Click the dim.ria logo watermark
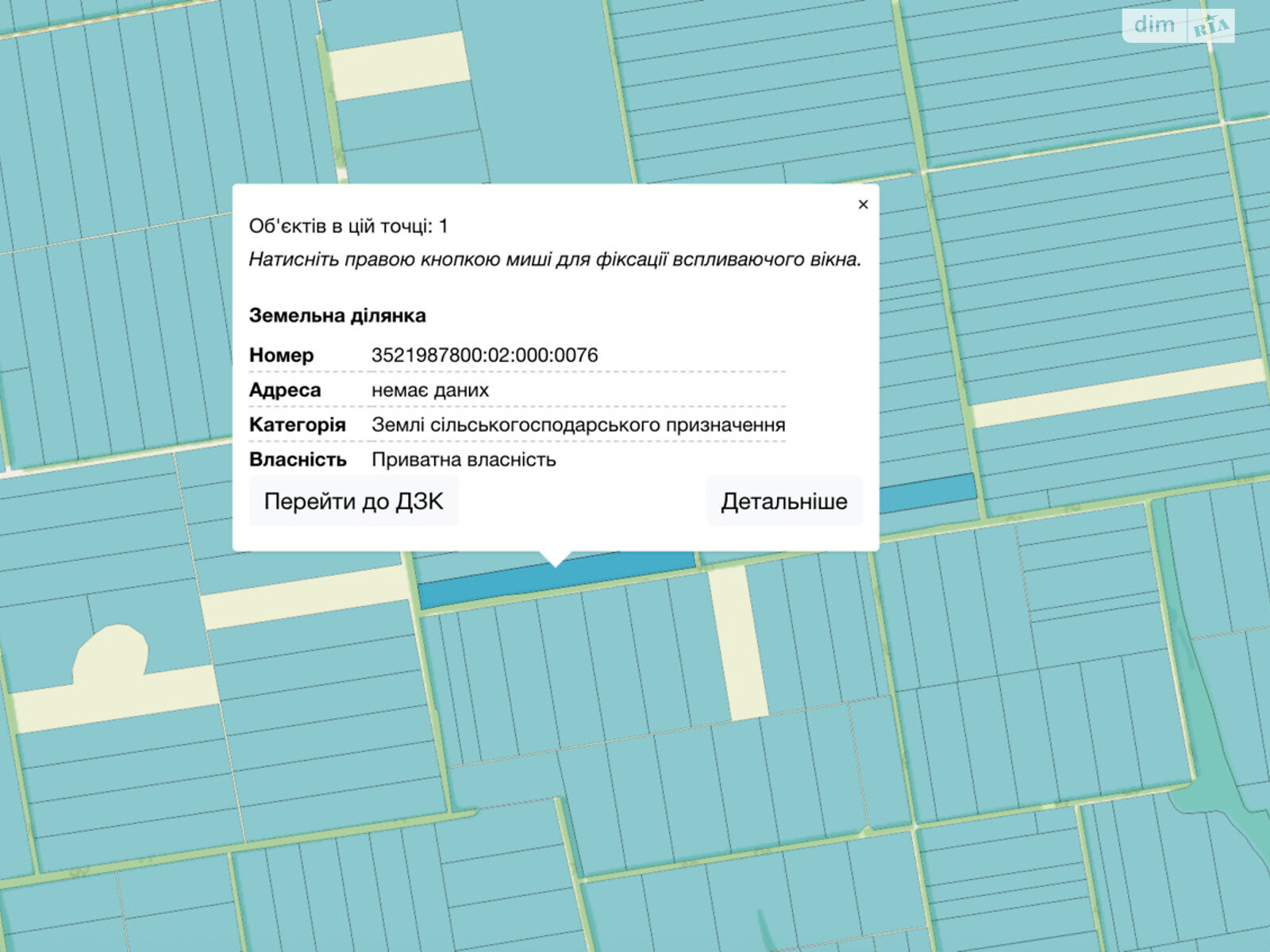The width and height of the screenshot is (1270, 952). pos(1178,25)
